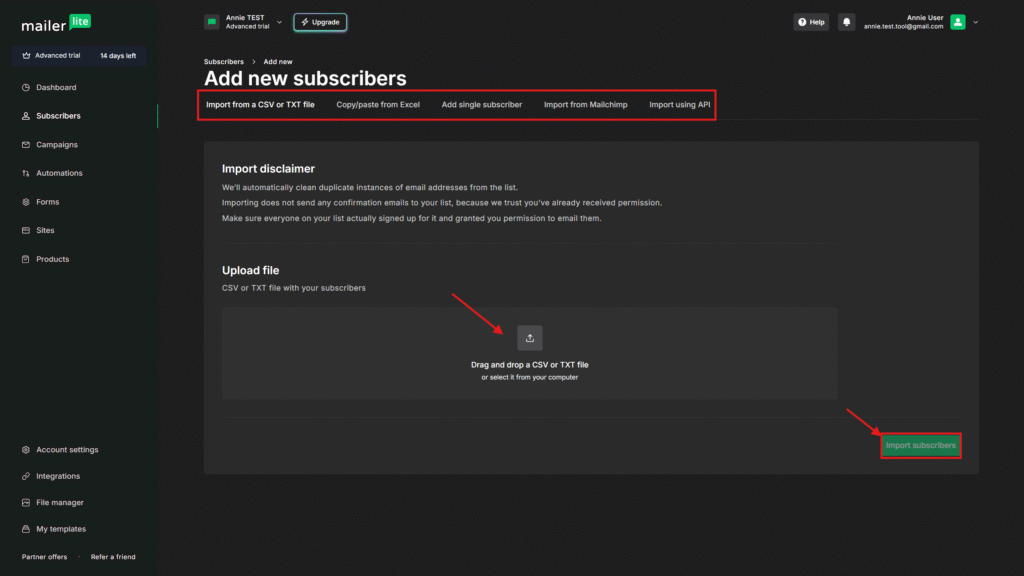Expand the user profile menu chevron
The height and width of the screenshot is (576, 1024).
coord(976,22)
